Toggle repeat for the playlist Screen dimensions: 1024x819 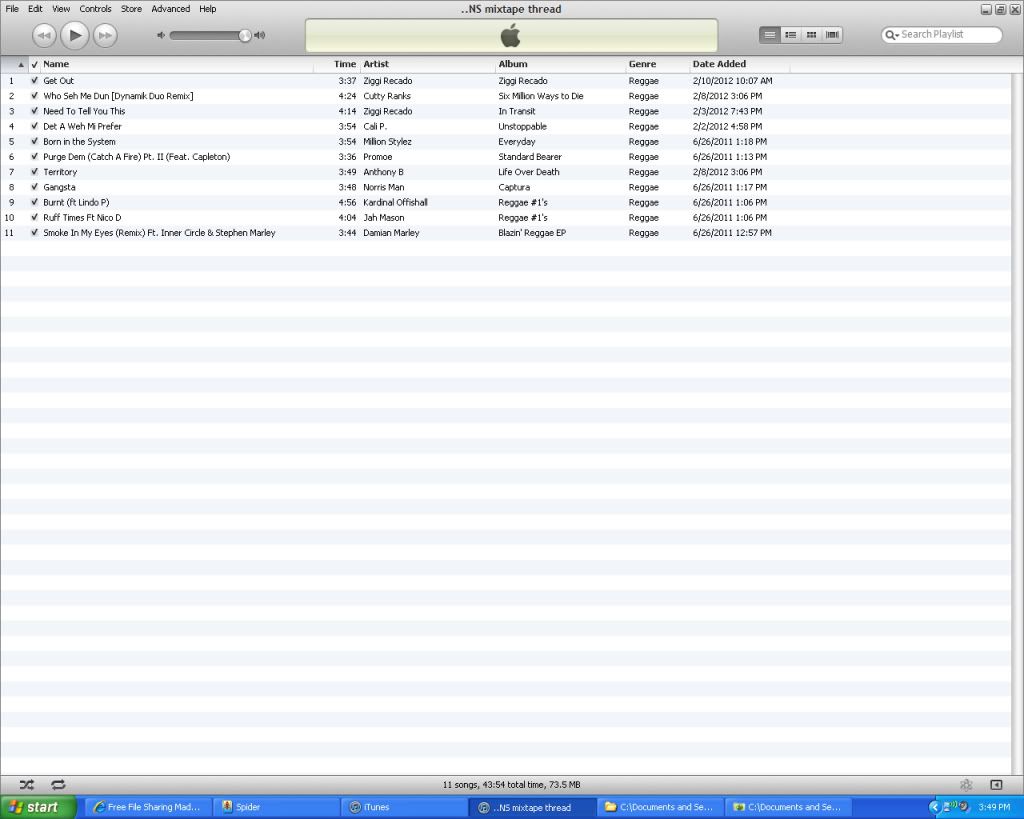point(58,785)
